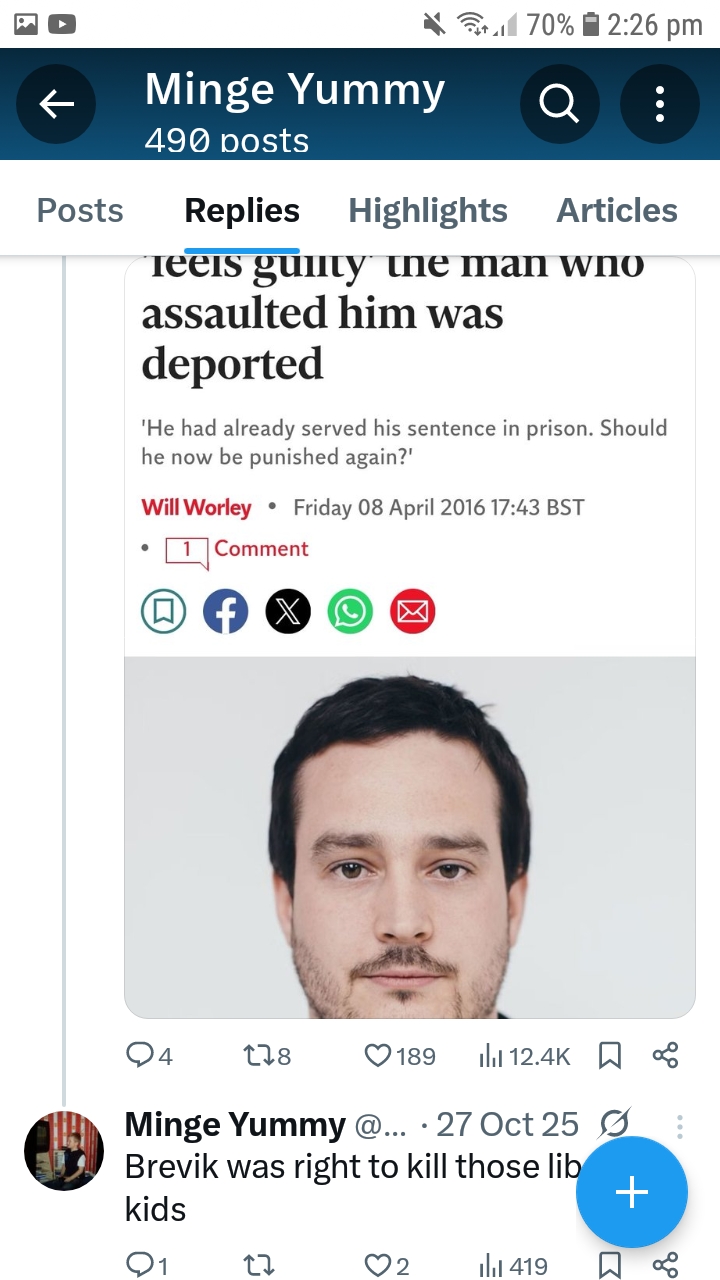Switch to the Posts tab
The height and width of the screenshot is (1280, 720).
pyautogui.click(x=80, y=211)
